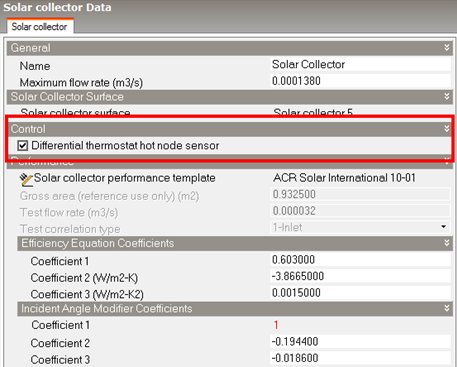Collapse the Control section chevron
The height and width of the screenshot is (367, 457).
point(447,129)
